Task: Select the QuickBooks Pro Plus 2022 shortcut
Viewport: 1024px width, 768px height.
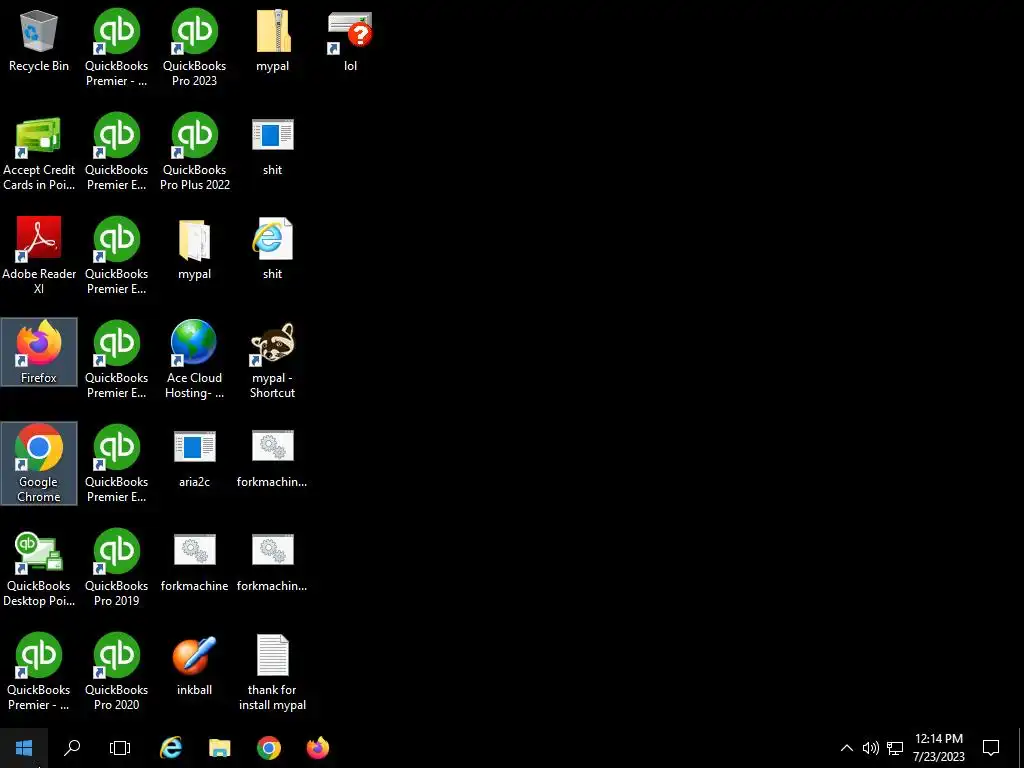Action: pyautogui.click(x=195, y=153)
